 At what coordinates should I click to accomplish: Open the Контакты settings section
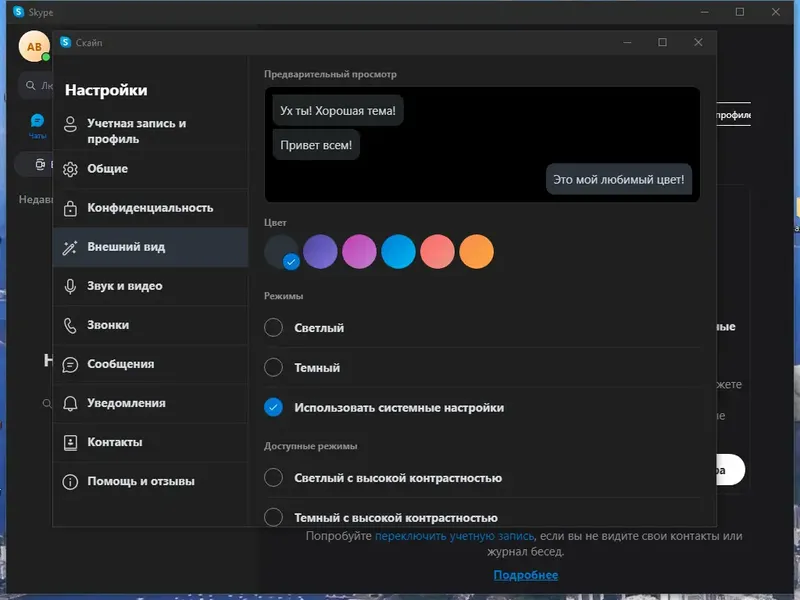tap(69, 442)
